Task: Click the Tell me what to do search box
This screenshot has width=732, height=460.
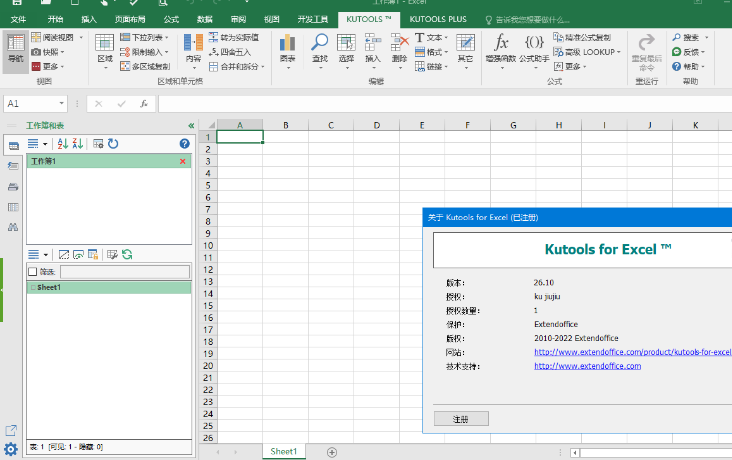Action: 528,20
